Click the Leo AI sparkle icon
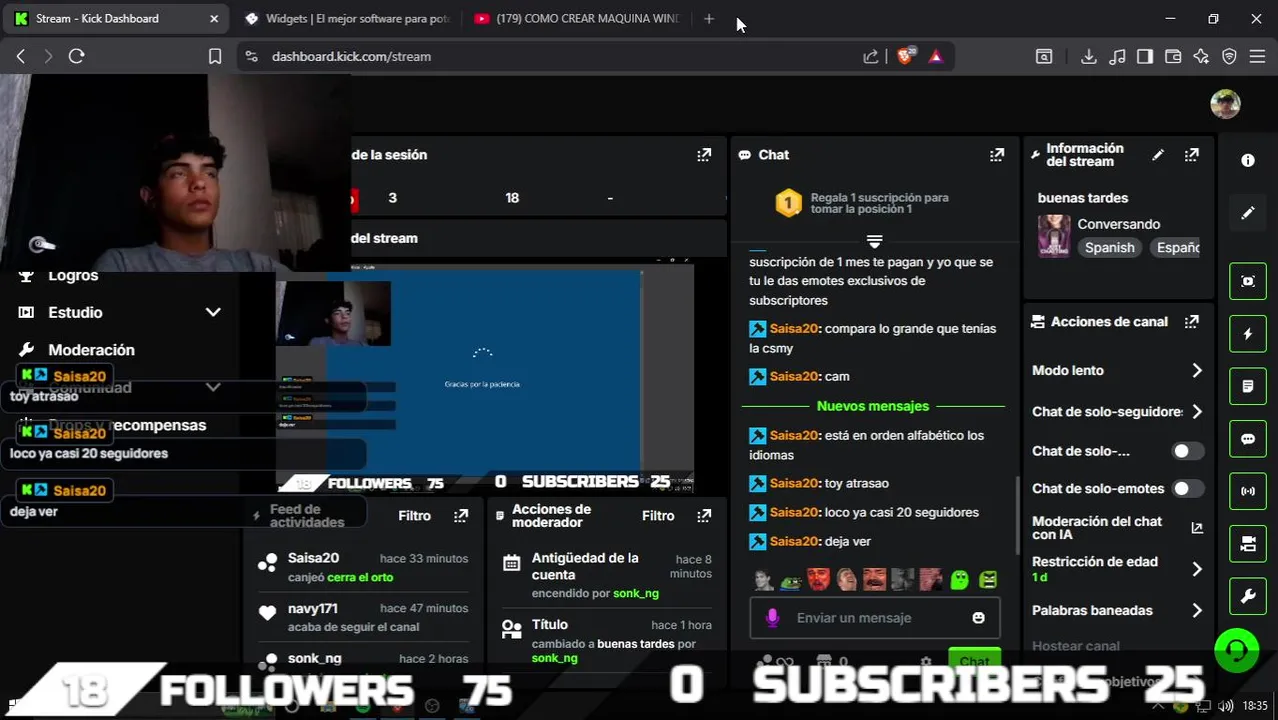The height and width of the screenshot is (720, 1278). point(1201,57)
